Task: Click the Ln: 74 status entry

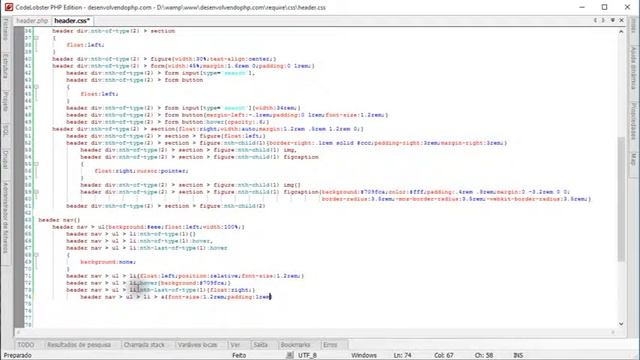Action: click(x=402, y=355)
